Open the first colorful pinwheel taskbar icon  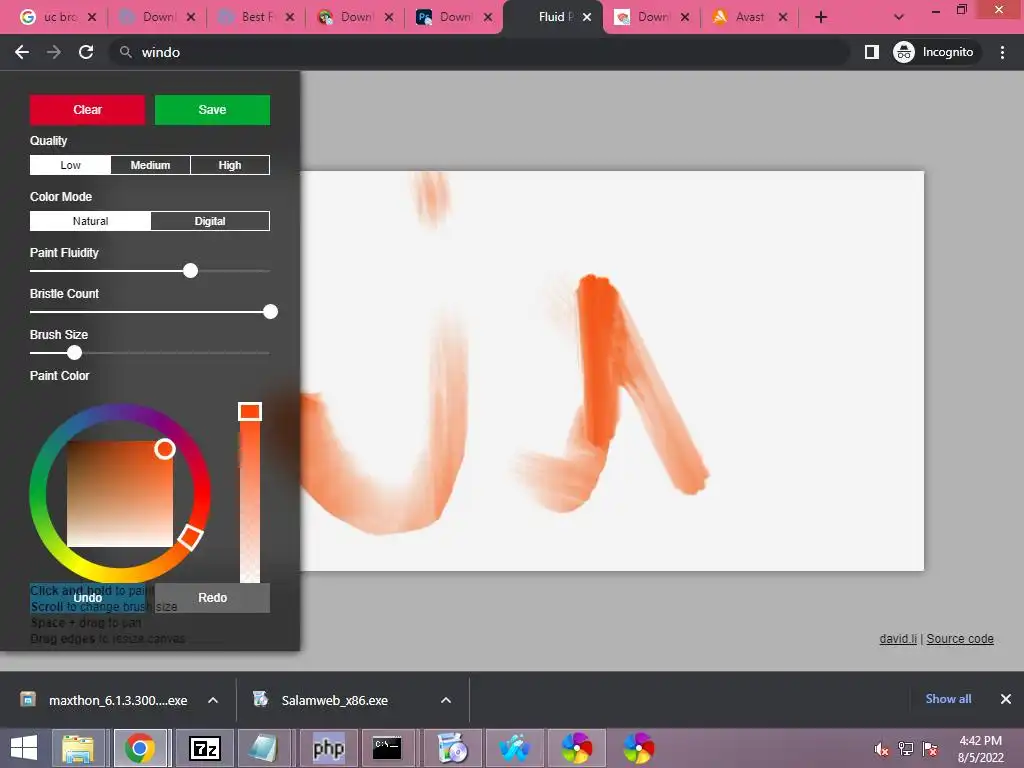click(577, 748)
